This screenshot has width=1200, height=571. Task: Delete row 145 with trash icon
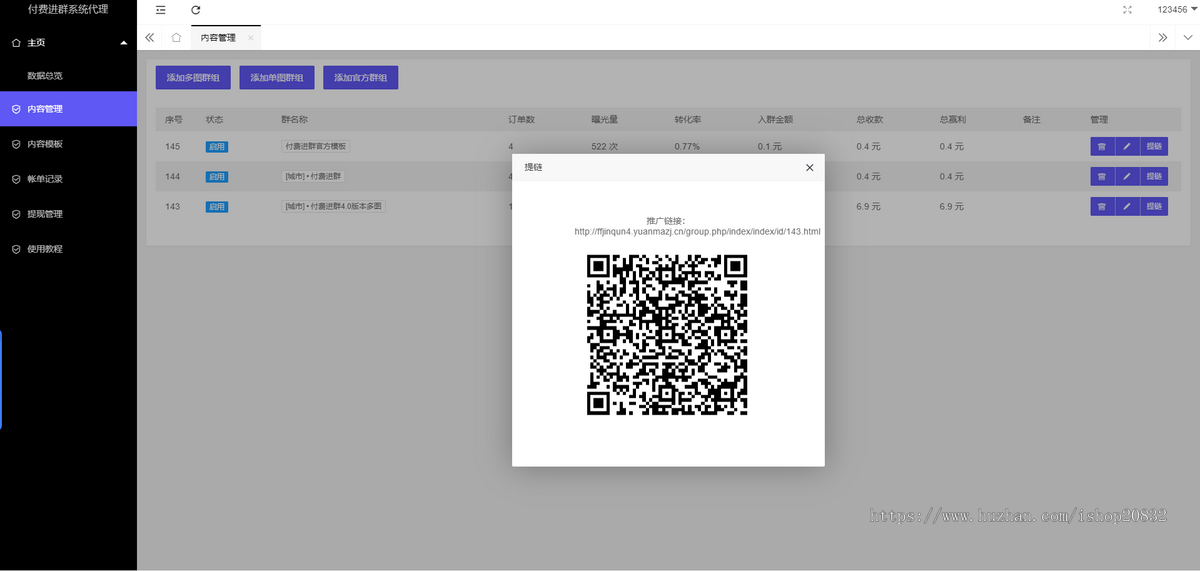1101,146
